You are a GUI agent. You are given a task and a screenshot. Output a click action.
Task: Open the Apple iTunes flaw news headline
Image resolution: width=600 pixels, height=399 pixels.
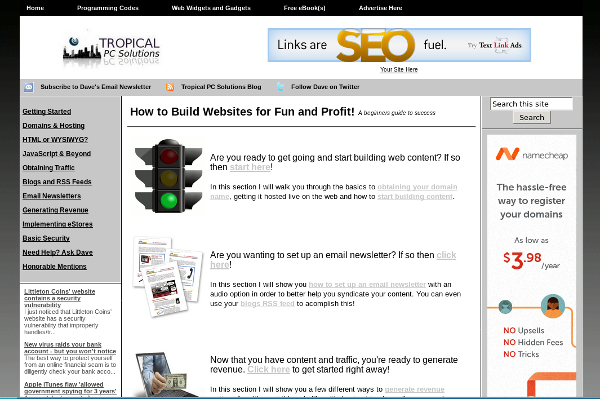click(x=70, y=388)
